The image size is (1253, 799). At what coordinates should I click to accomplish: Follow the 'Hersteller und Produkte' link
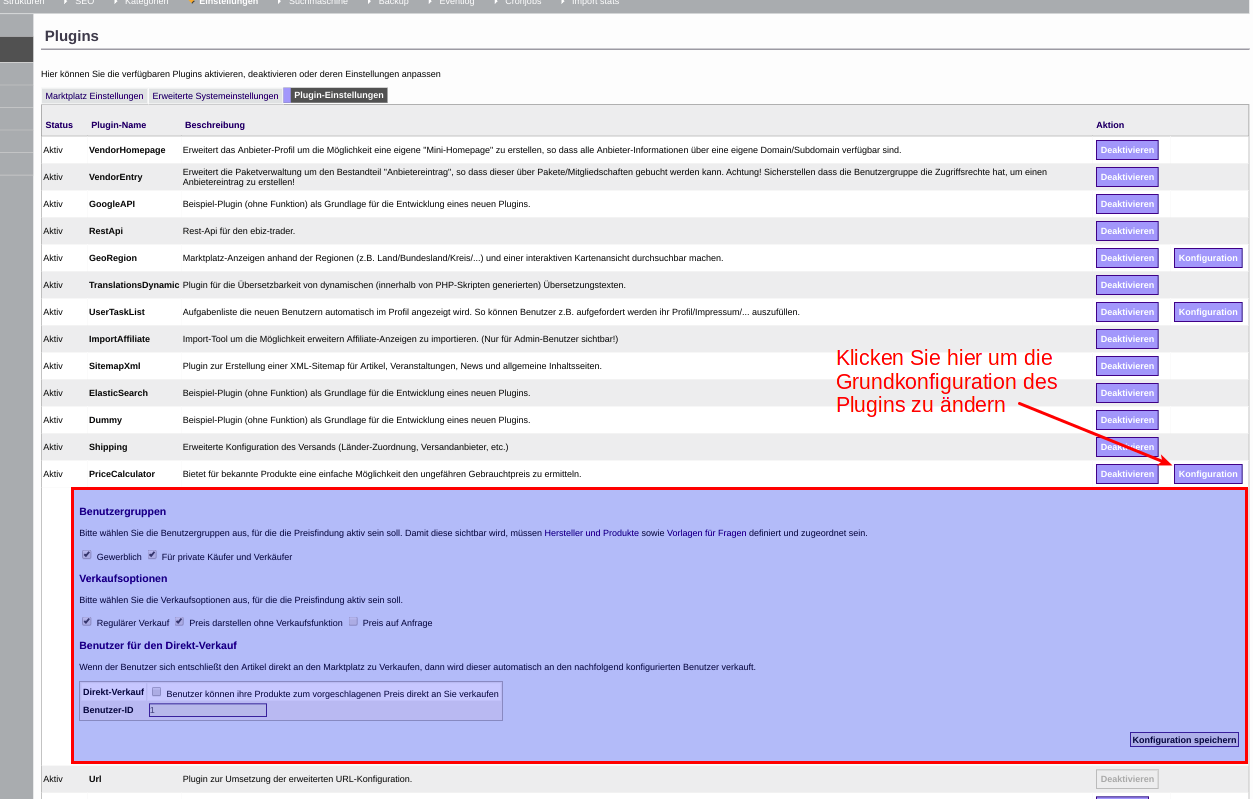593,533
